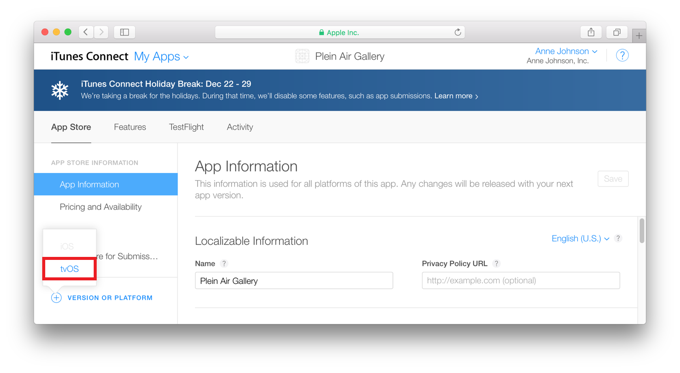Switch to the Features tab
The width and height of the screenshot is (680, 373).
pyautogui.click(x=130, y=127)
